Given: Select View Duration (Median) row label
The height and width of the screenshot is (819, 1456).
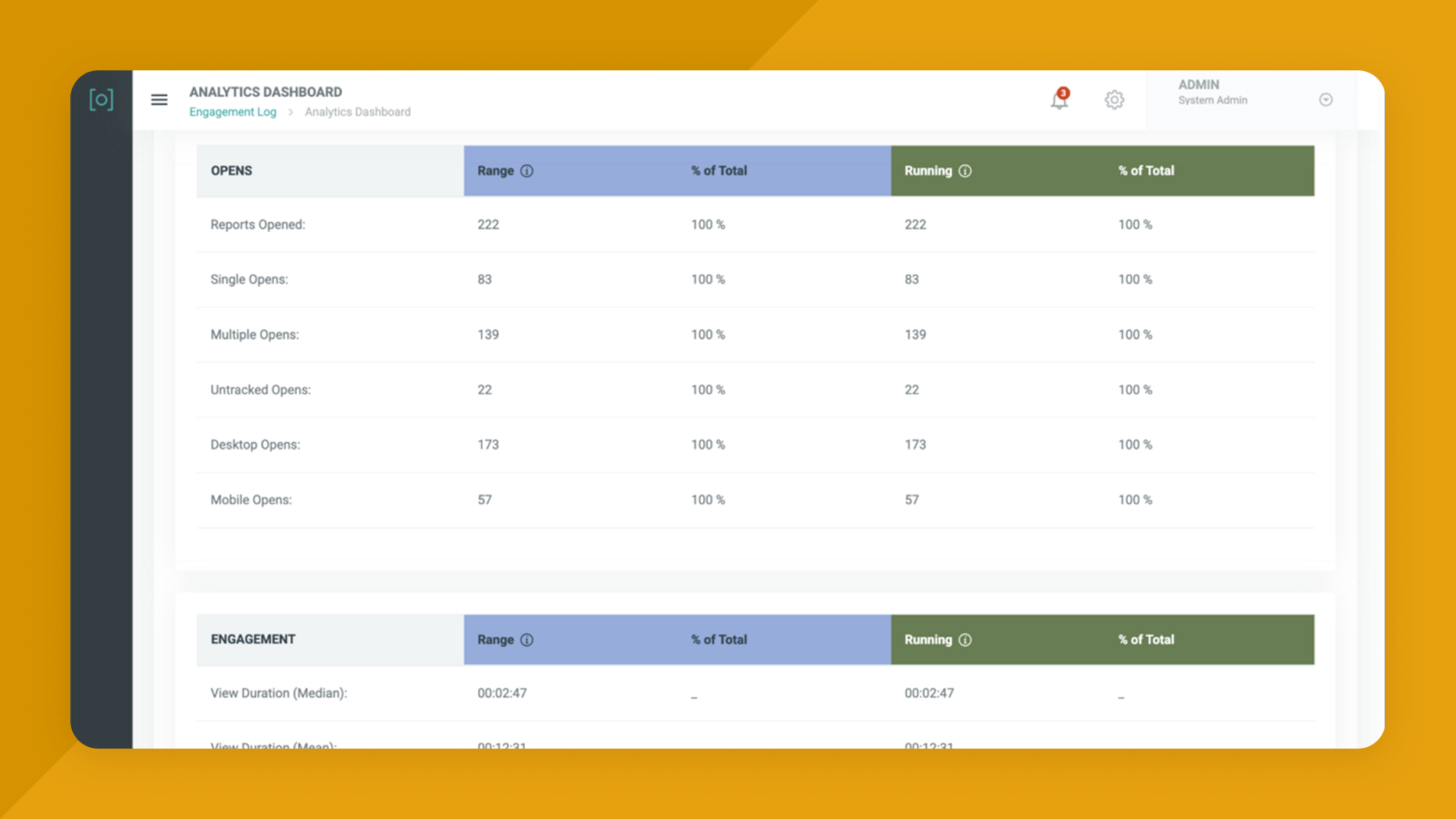Looking at the screenshot, I should (x=279, y=693).
